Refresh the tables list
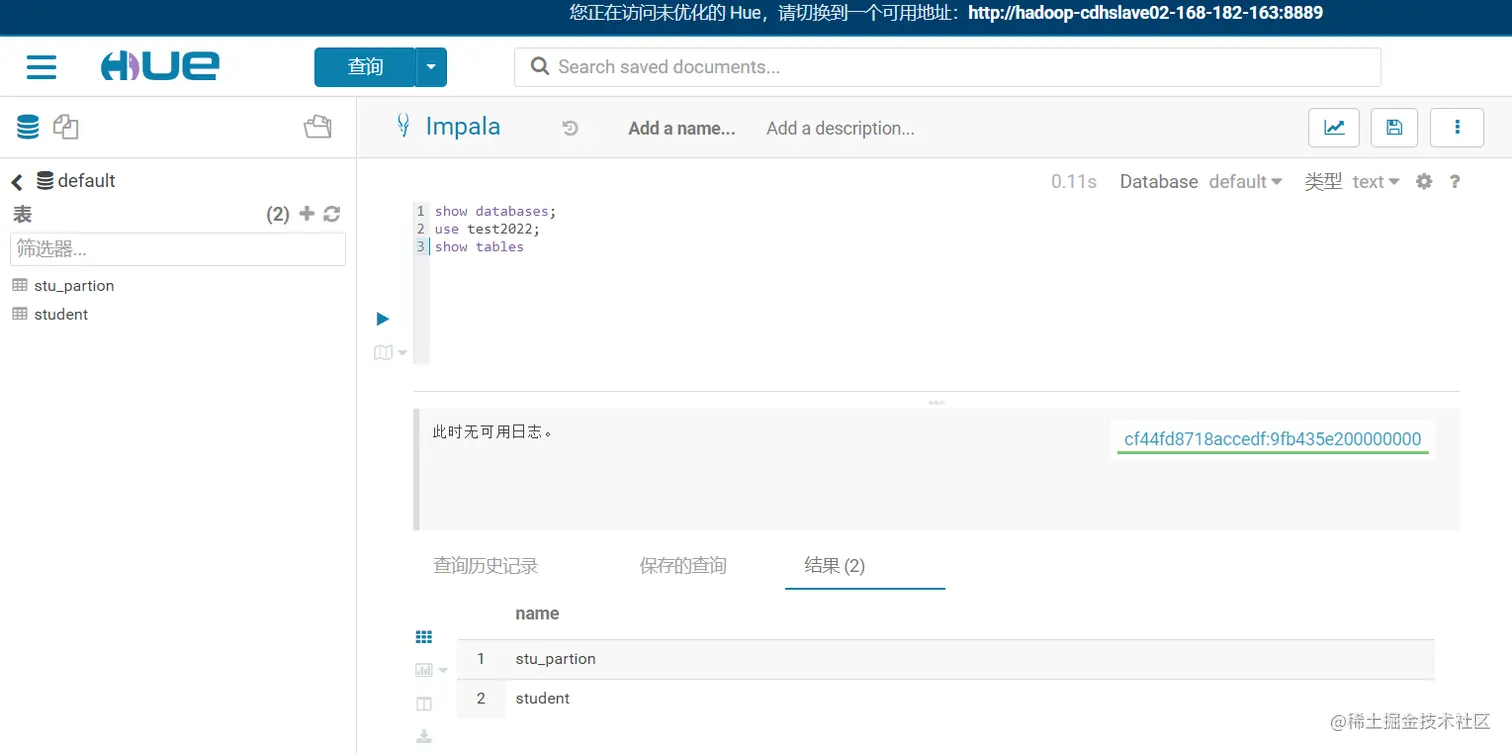Viewport: 1512px width, 753px height. tap(332, 214)
